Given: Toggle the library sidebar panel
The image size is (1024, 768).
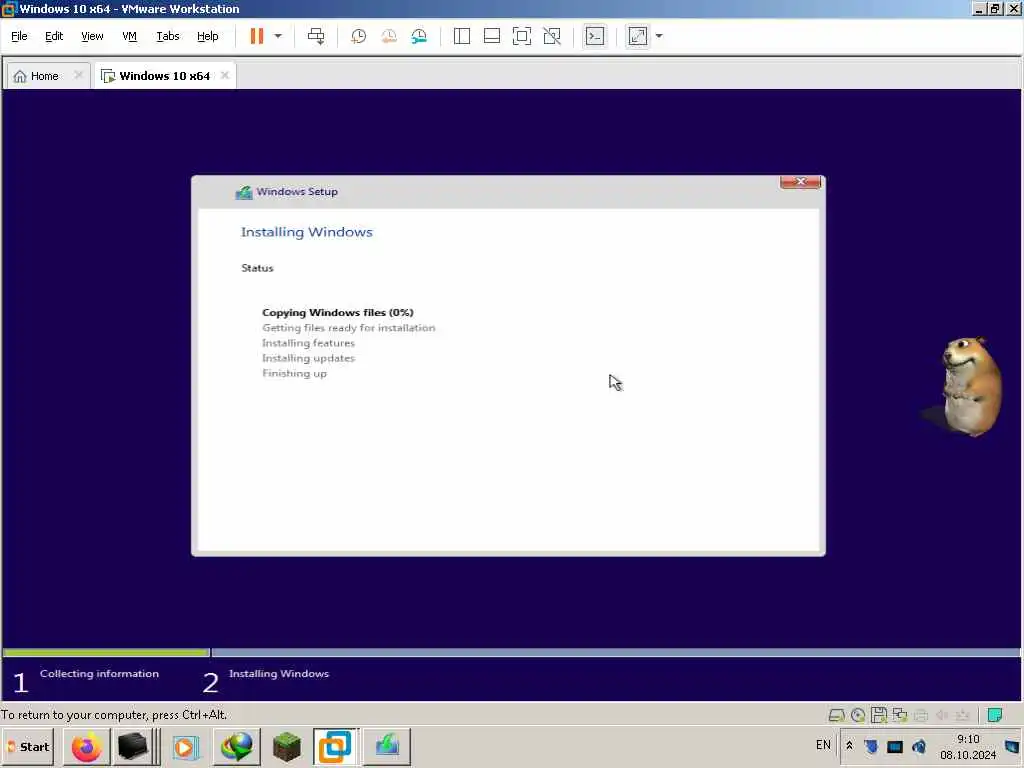Looking at the screenshot, I should (x=462, y=36).
